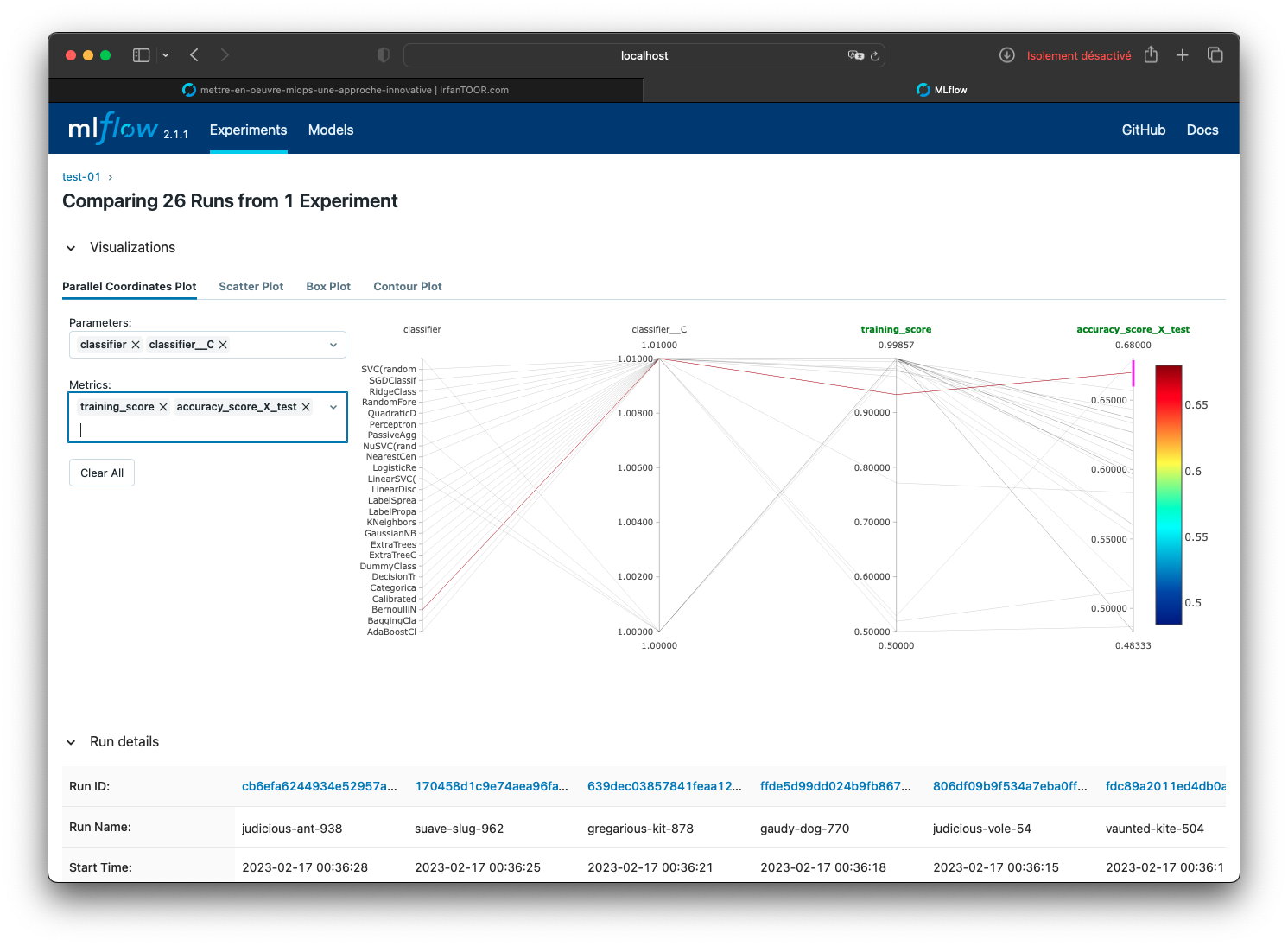1288x946 pixels.
Task: Collapse the Visualizations section
Action: [71, 248]
